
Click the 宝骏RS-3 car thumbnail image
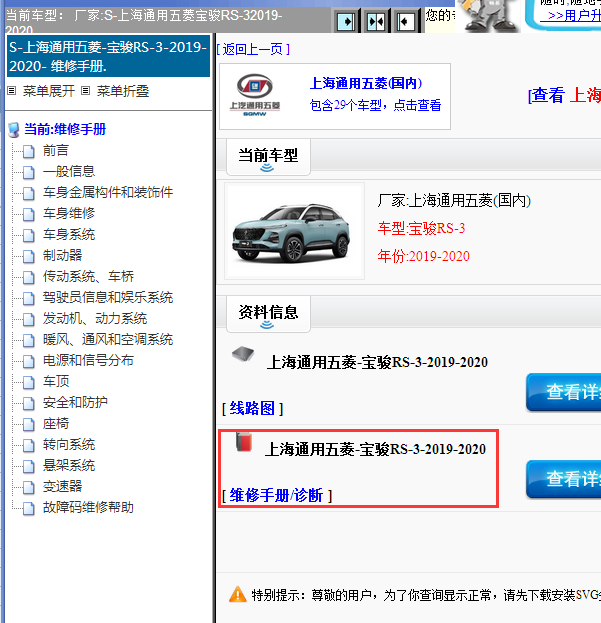[294, 231]
